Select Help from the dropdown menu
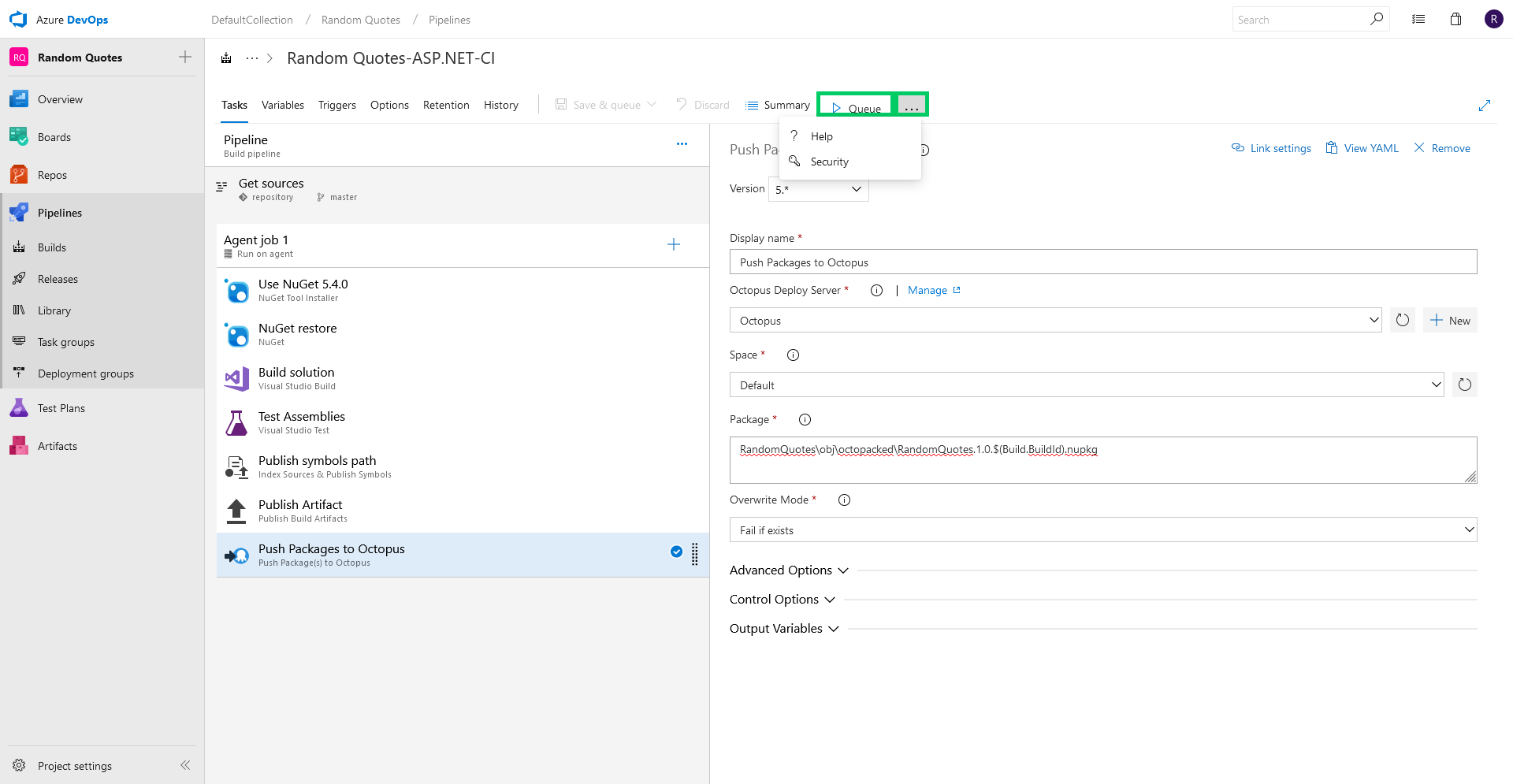This screenshot has height=784, width=1513. point(849,136)
